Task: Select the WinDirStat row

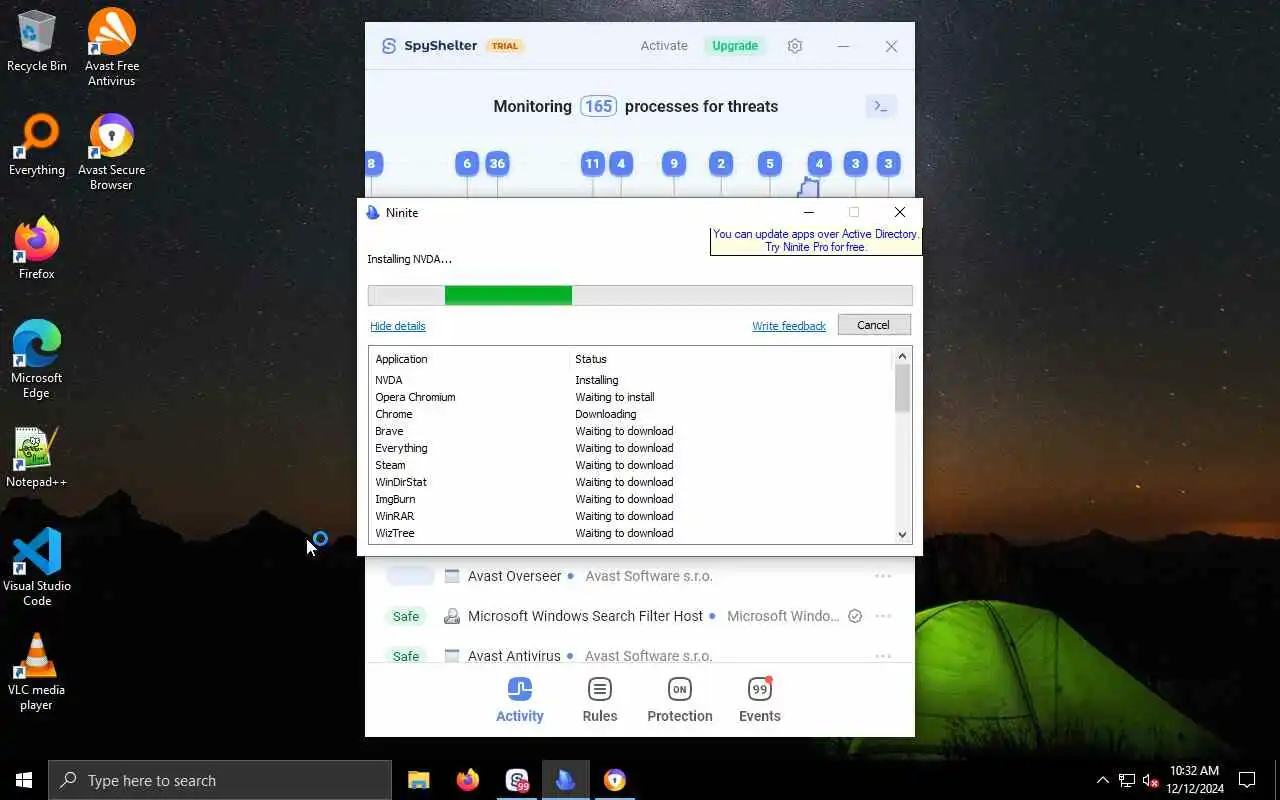Action: (x=631, y=482)
